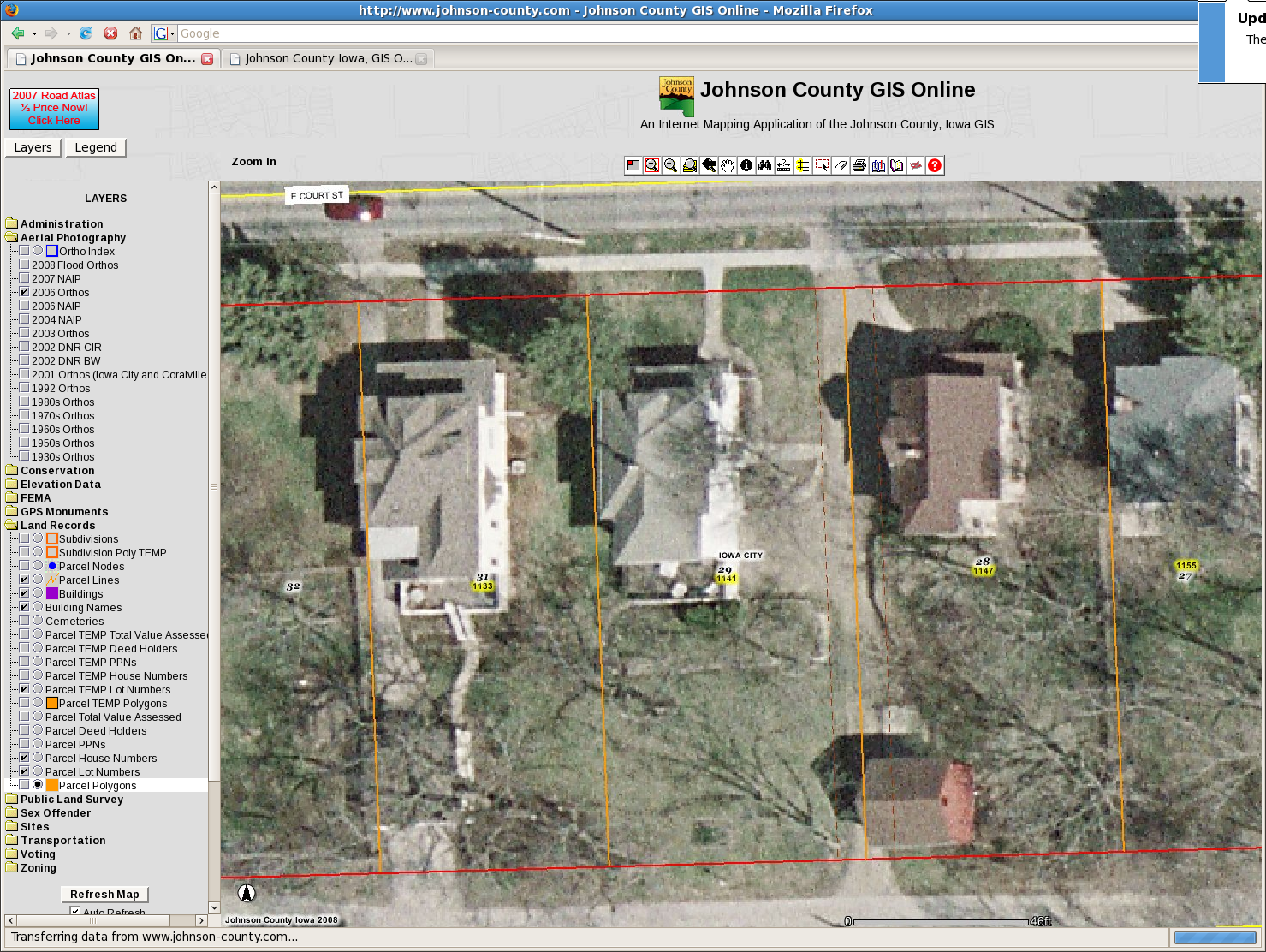Make Parcel Nodes the active layer
This screenshot has width=1266, height=952.
pos(38,566)
